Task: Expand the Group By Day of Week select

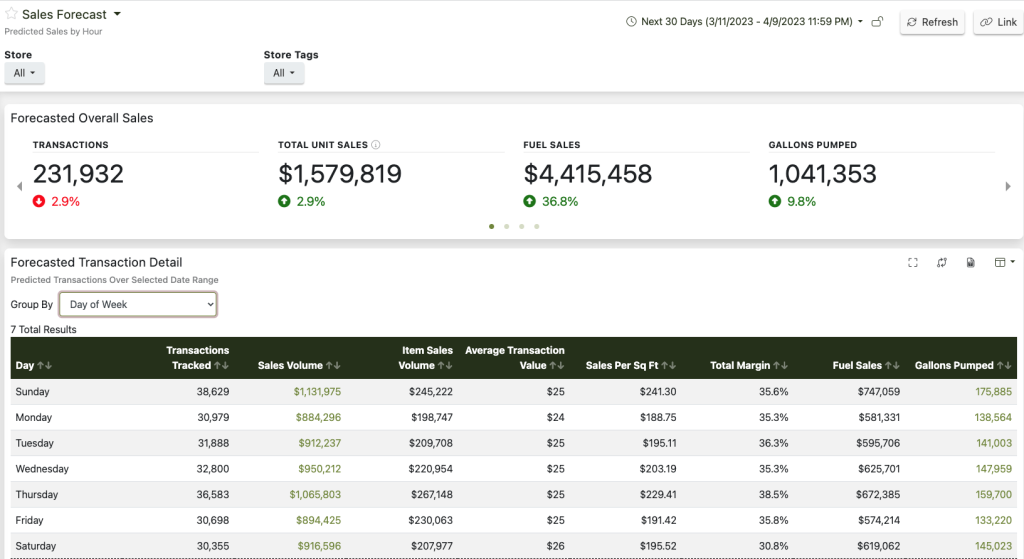Action: (138, 304)
